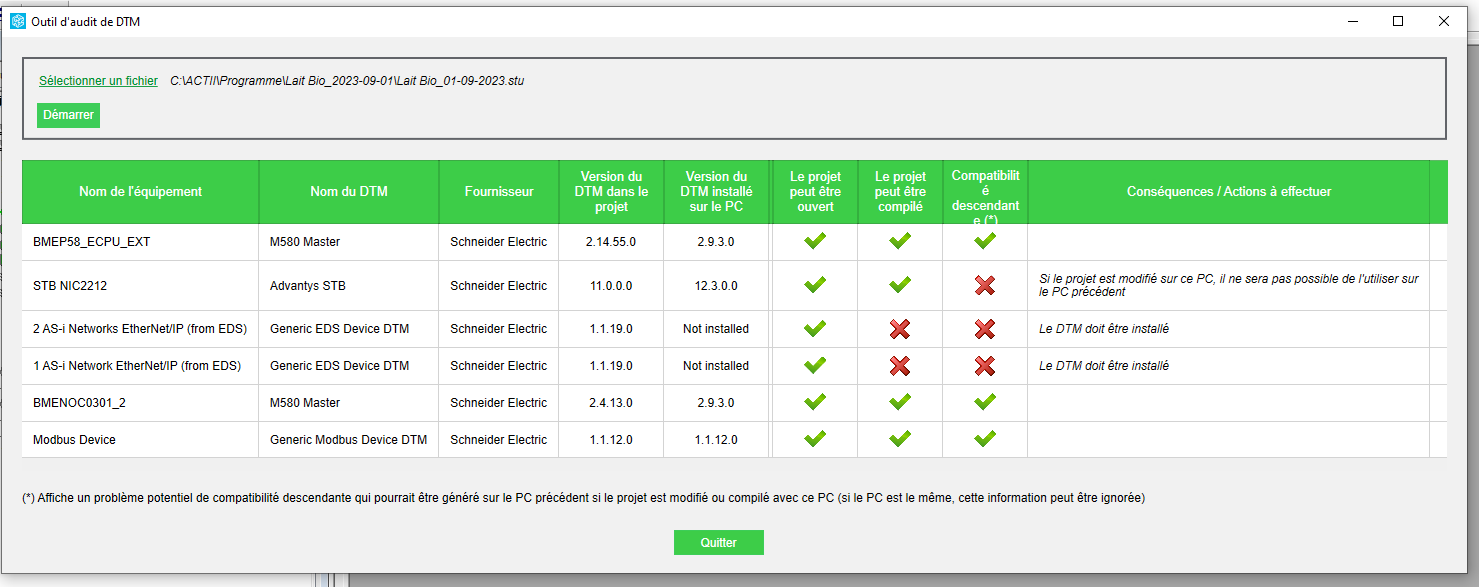
Task: Maximize the DTM audit tool window
Action: pos(1398,21)
